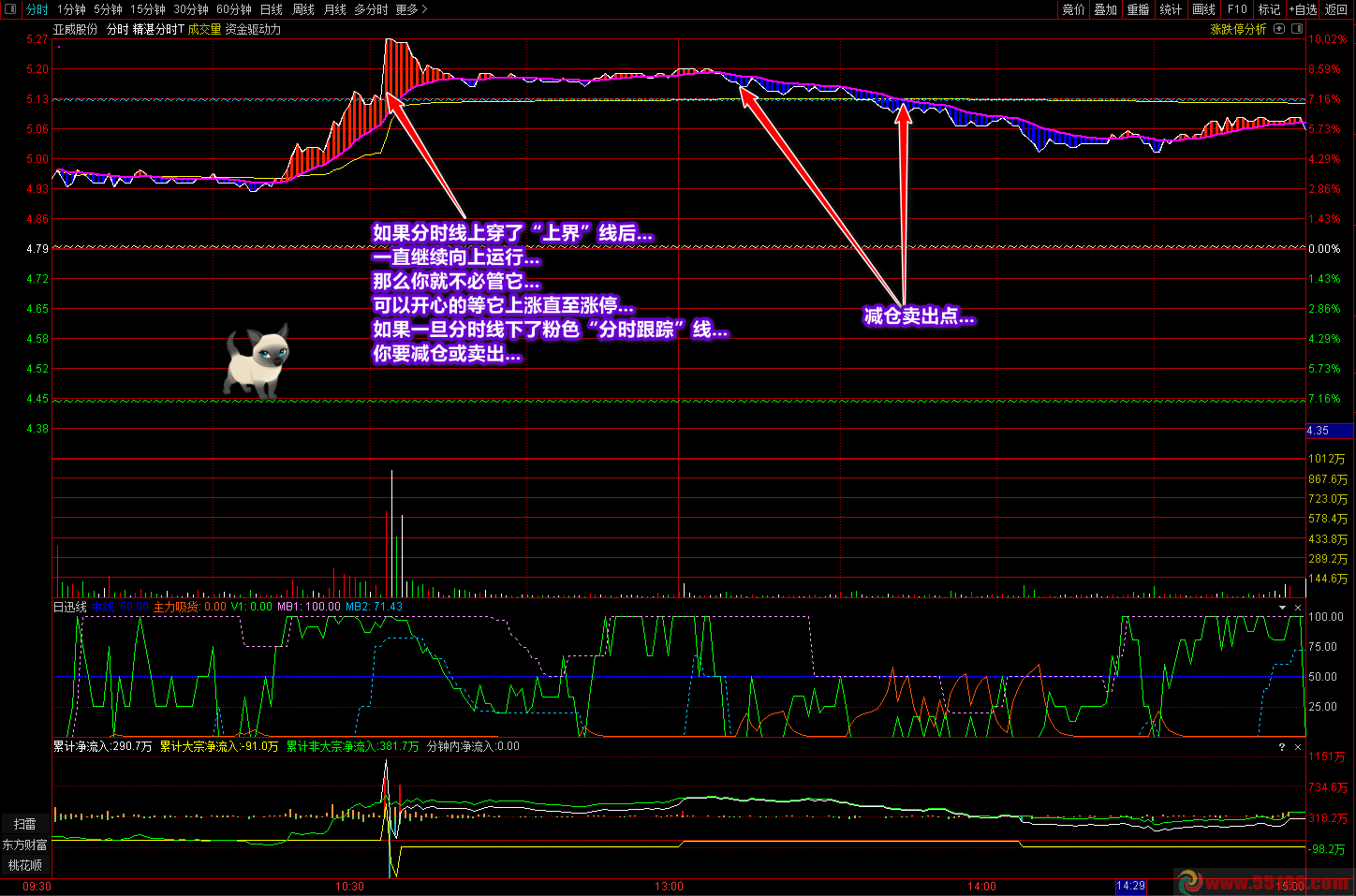Click the 分钟内净流入 value label

[473, 746]
